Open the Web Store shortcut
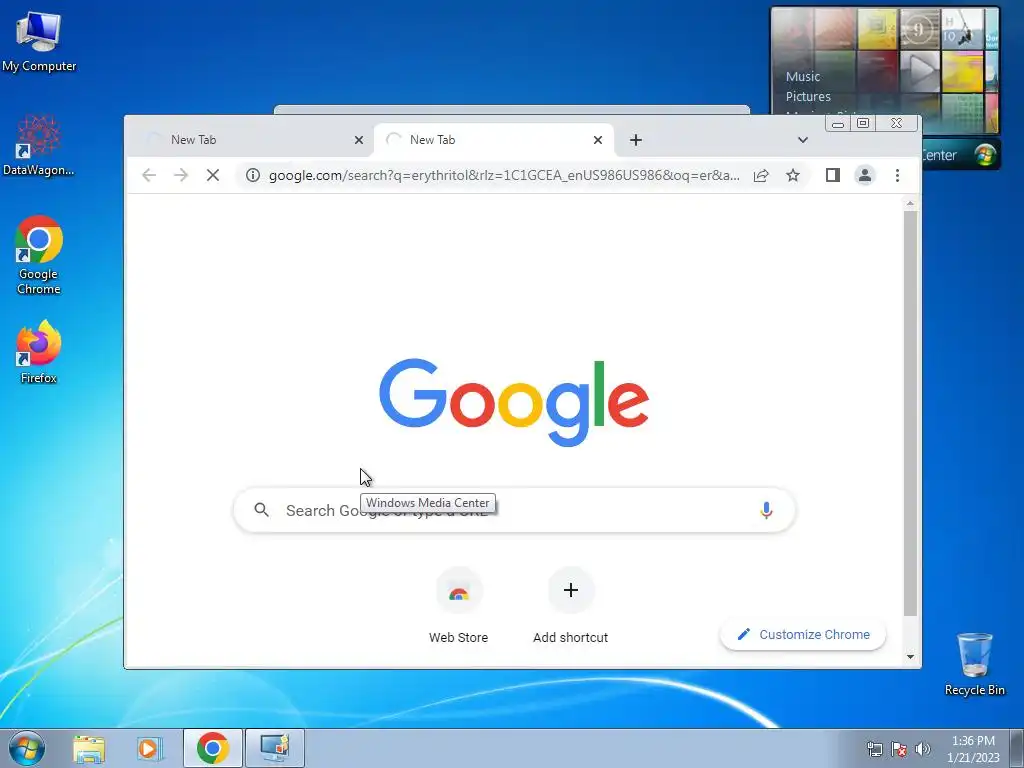 458,606
